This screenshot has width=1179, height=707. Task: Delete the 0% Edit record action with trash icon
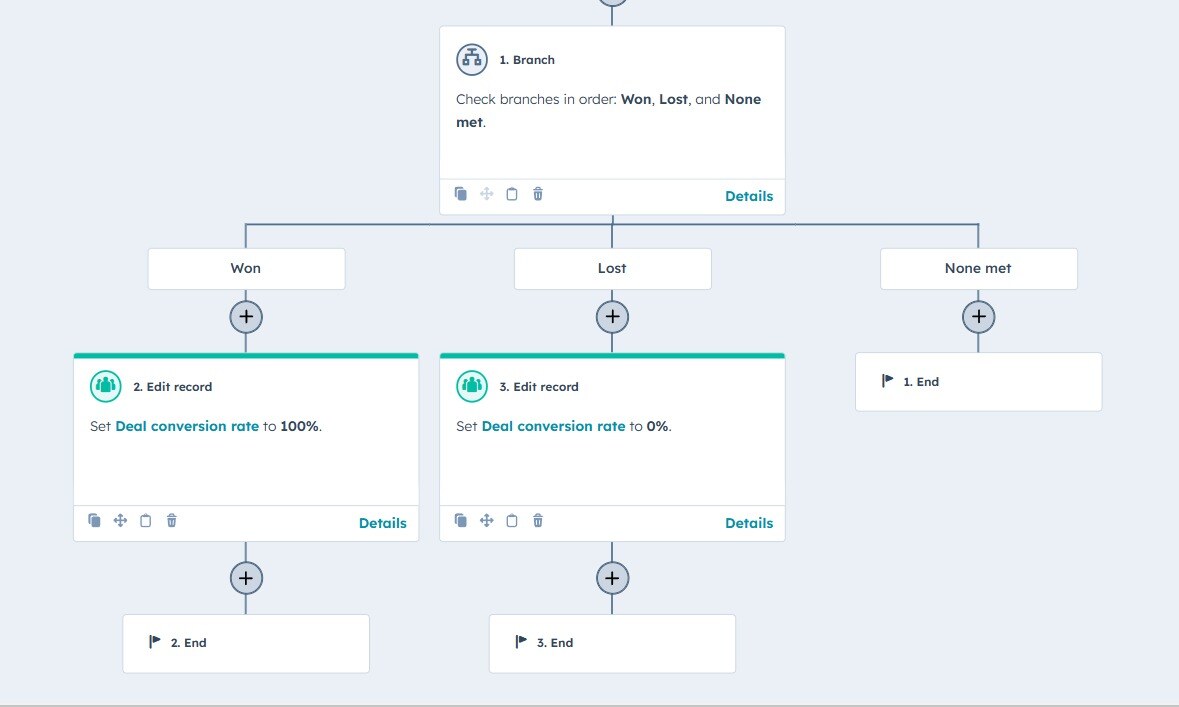(x=538, y=520)
